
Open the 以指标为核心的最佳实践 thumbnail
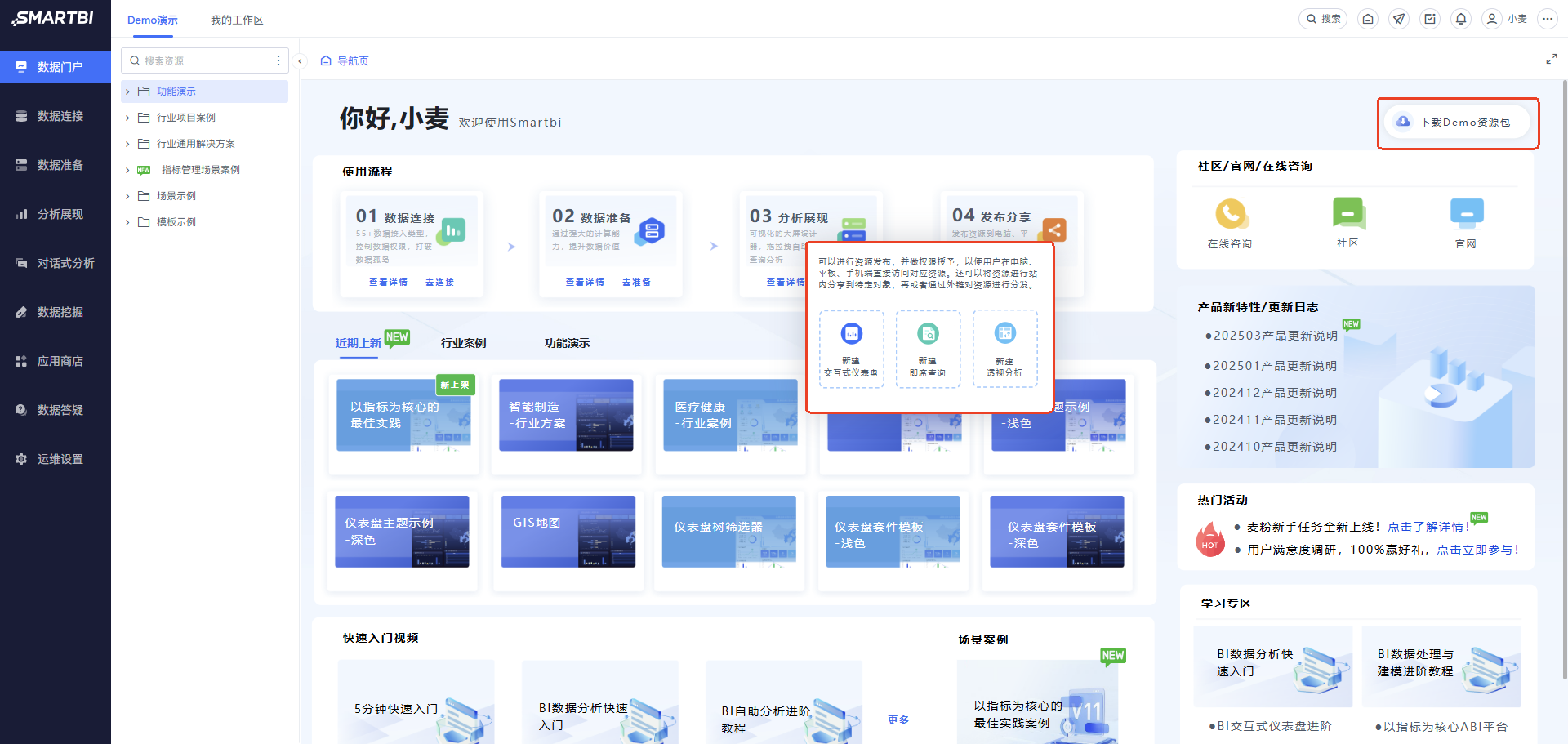coord(403,415)
